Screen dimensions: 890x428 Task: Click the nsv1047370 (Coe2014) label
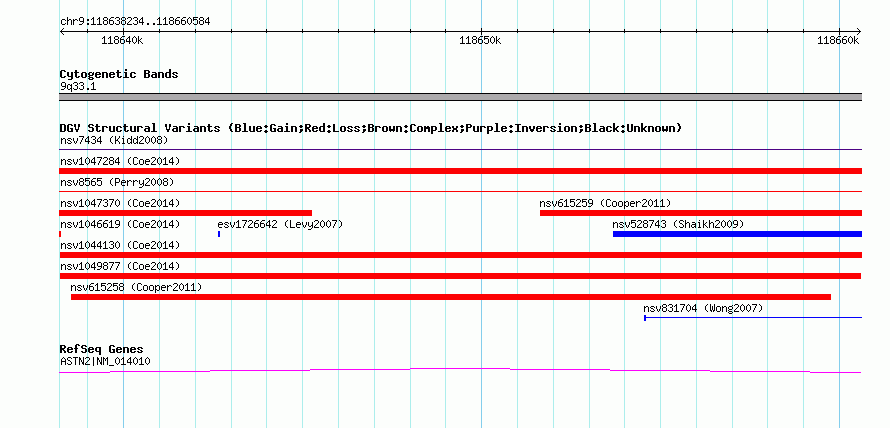click(x=120, y=203)
